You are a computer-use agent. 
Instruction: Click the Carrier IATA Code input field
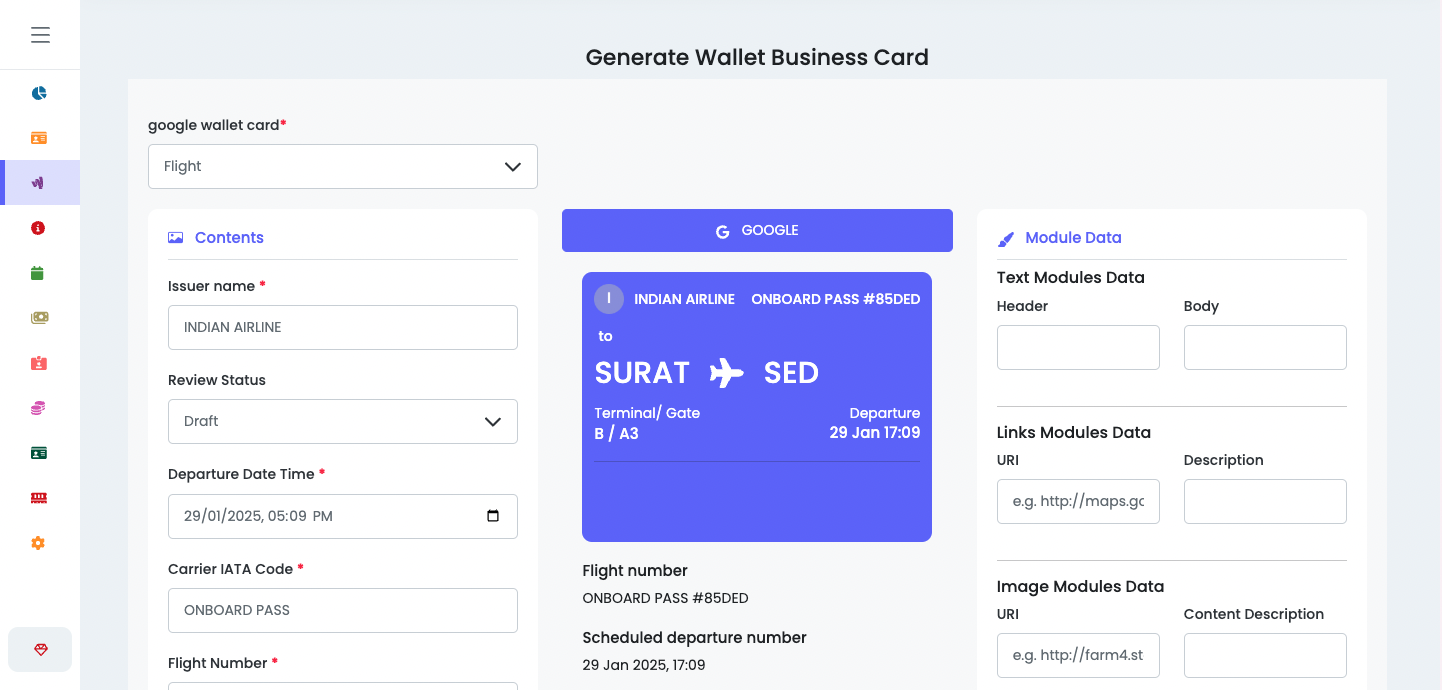pos(343,610)
